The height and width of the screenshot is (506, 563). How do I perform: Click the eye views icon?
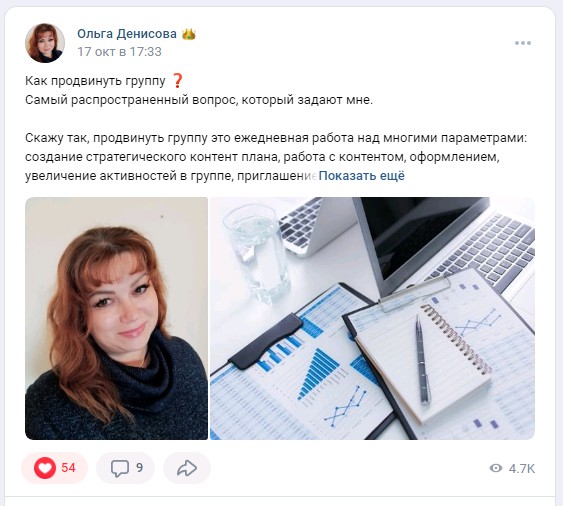point(496,468)
